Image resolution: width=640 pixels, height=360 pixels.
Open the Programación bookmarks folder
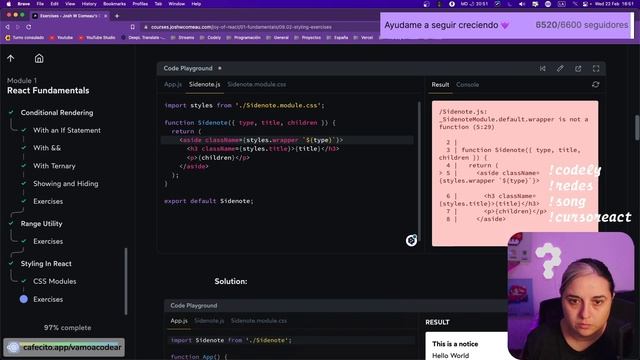(244, 38)
